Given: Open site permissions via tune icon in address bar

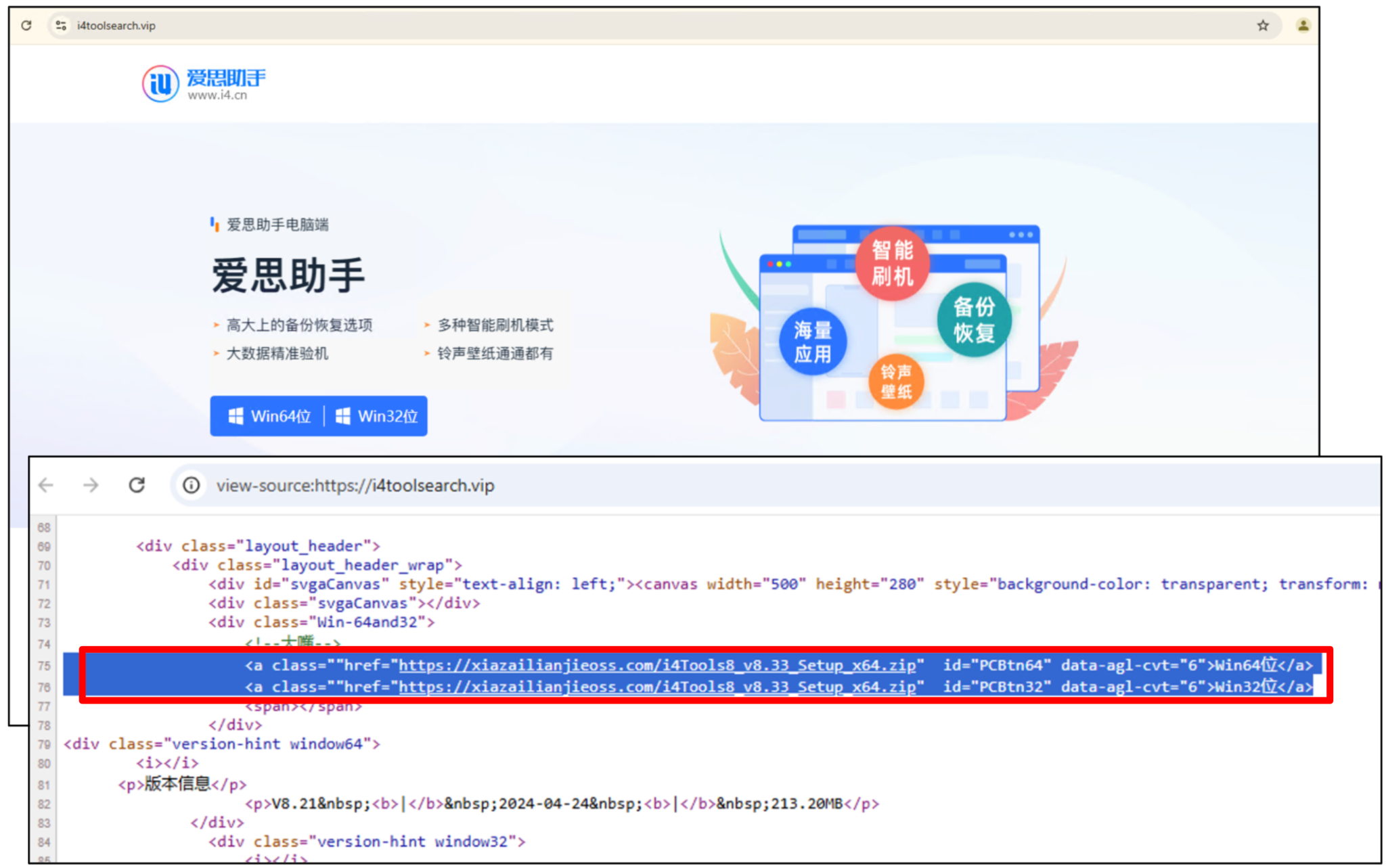Looking at the screenshot, I should pyautogui.click(x=61, y=25).
